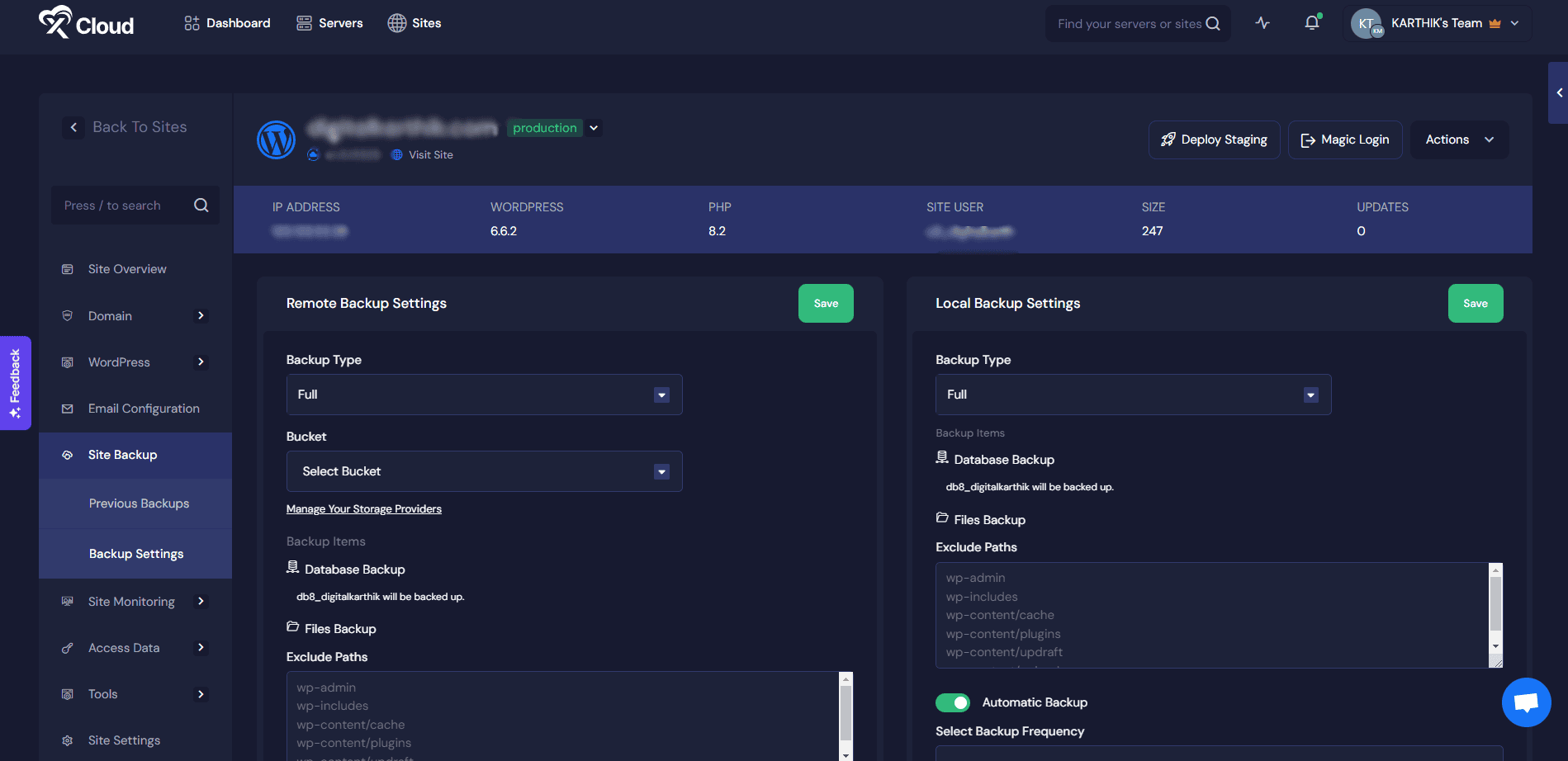Open the Sites page

point(415,23)
